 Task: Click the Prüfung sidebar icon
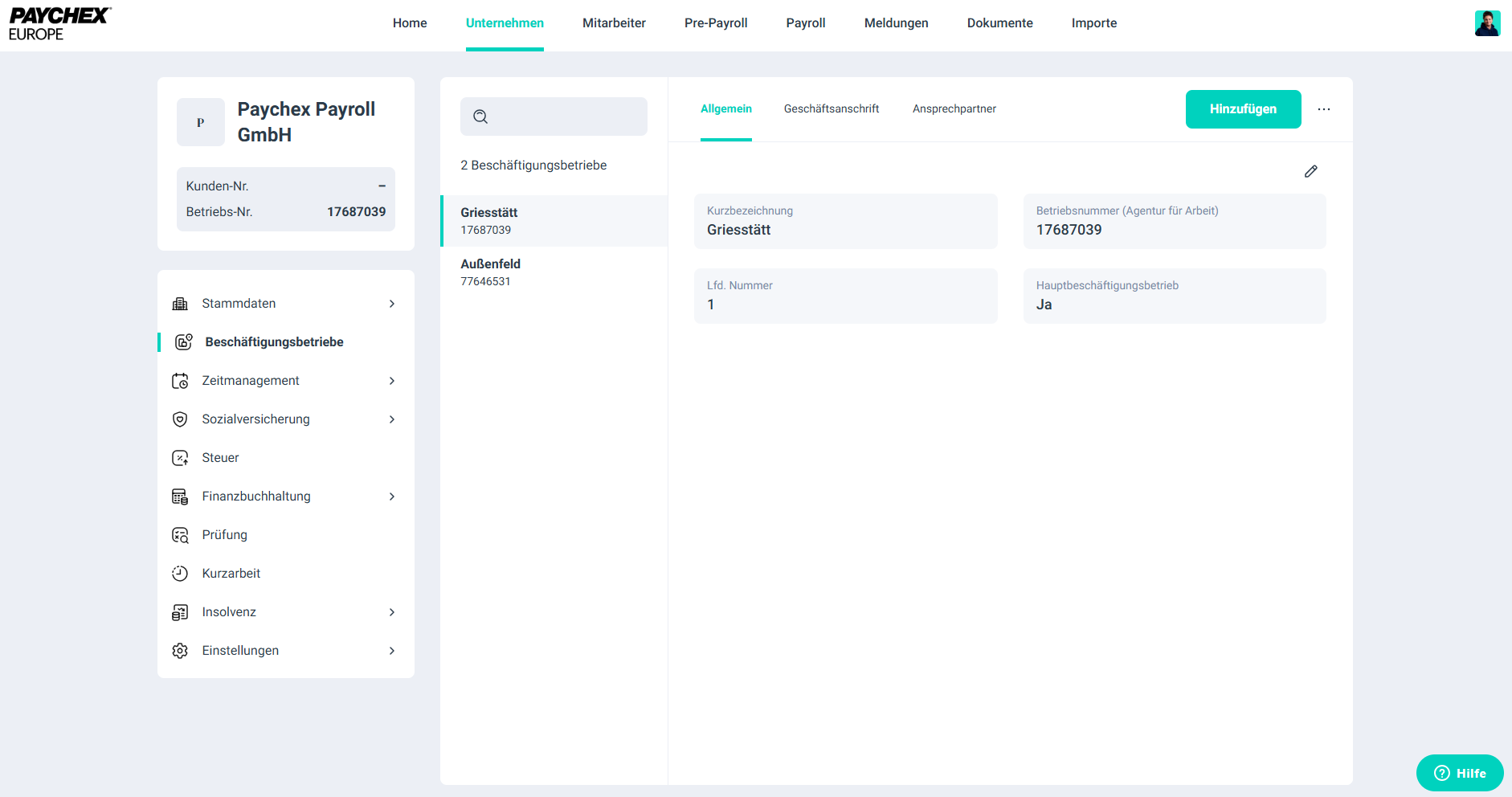coord(180,535)
